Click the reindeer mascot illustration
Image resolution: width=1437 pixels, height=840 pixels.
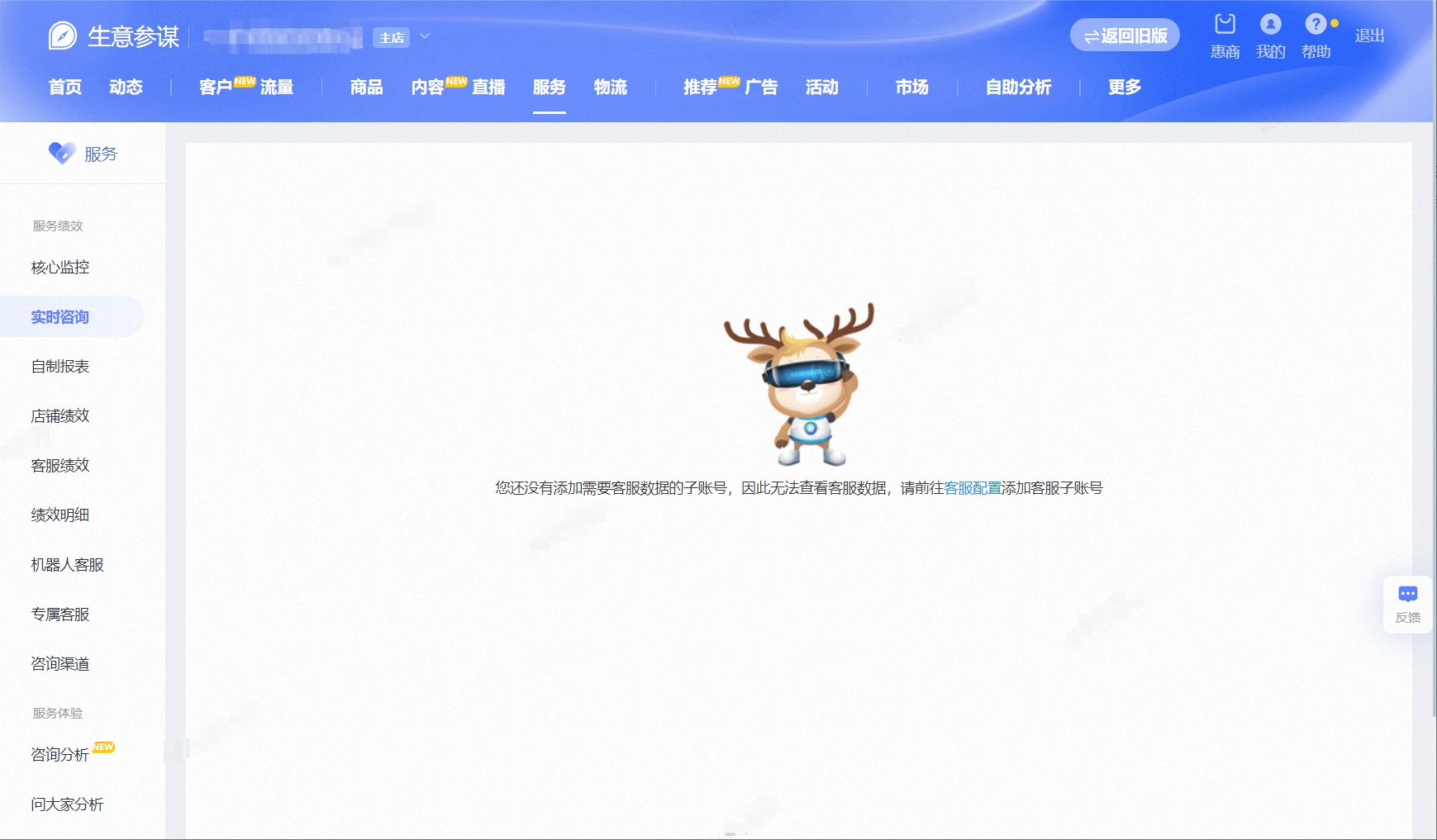pyautogui.click(x=799, y=384)
